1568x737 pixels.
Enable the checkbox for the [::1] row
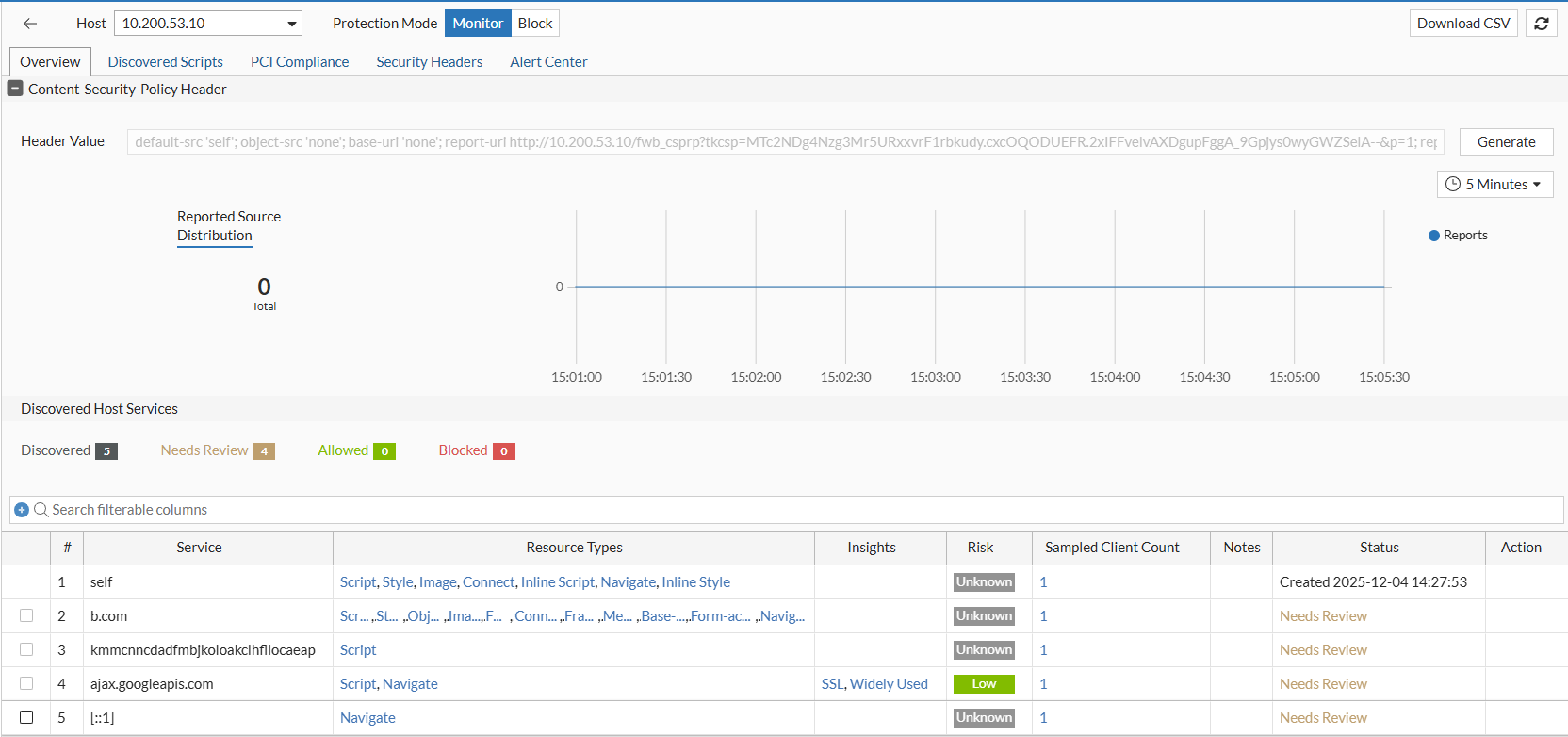[26, 717]
